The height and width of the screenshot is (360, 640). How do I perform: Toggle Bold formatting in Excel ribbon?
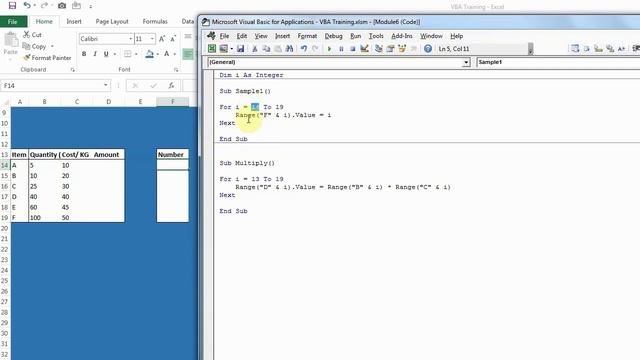84,53
